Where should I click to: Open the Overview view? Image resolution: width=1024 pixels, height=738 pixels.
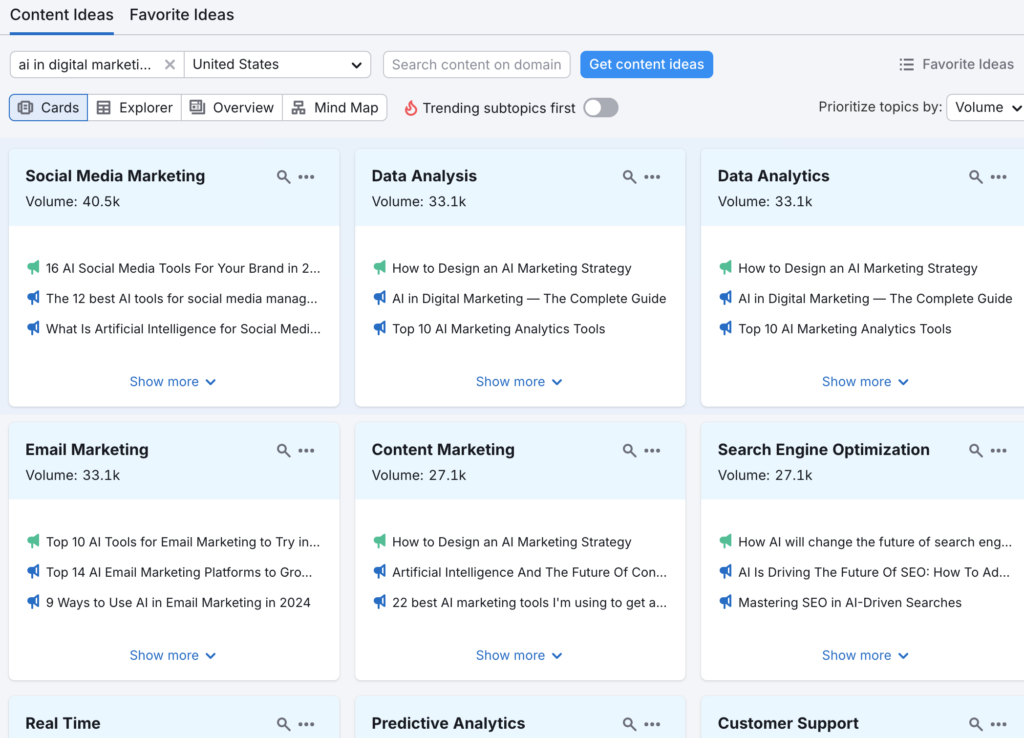(x=231, y=107)
